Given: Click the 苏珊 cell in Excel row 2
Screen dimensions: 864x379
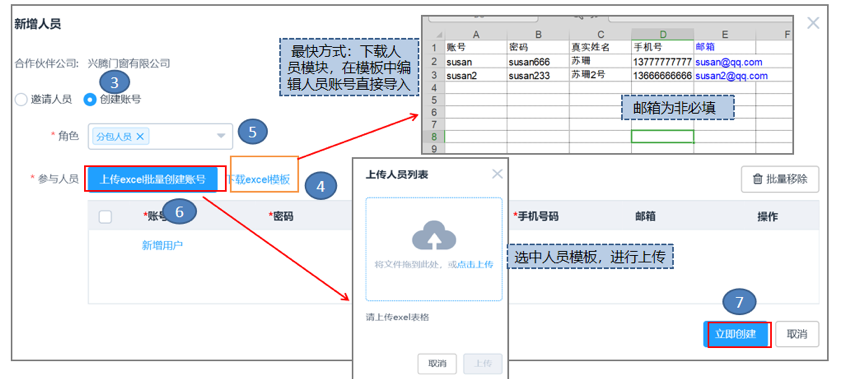Looking at the screenshot, I should click(600, 62).
